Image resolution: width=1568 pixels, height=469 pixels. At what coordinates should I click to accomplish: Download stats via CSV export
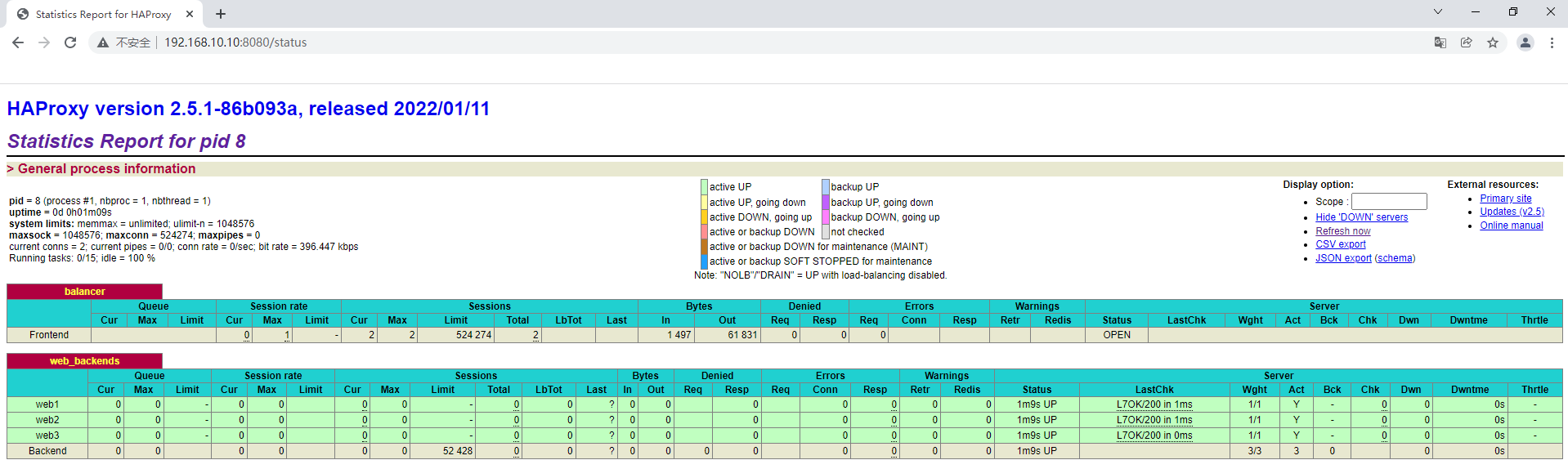point(1340,244)
